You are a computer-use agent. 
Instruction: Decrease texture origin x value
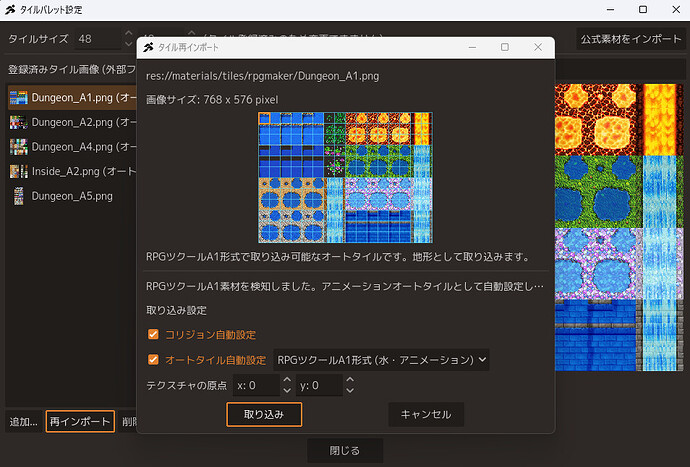[287, 390]
